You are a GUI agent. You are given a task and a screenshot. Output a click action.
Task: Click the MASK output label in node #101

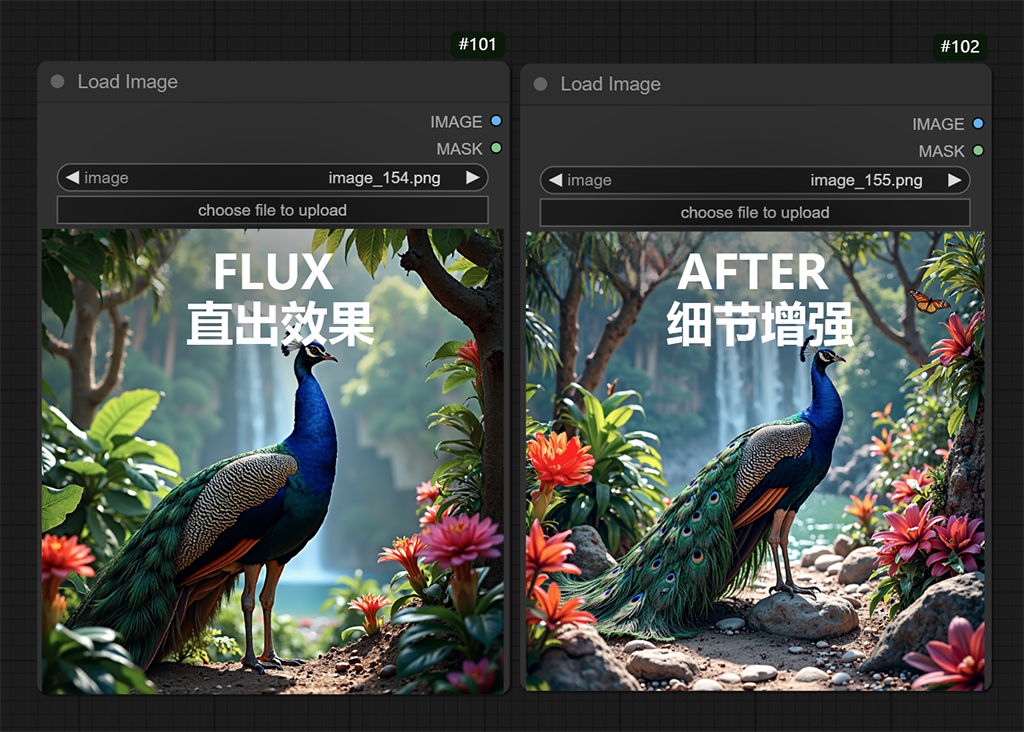point(459,150)
